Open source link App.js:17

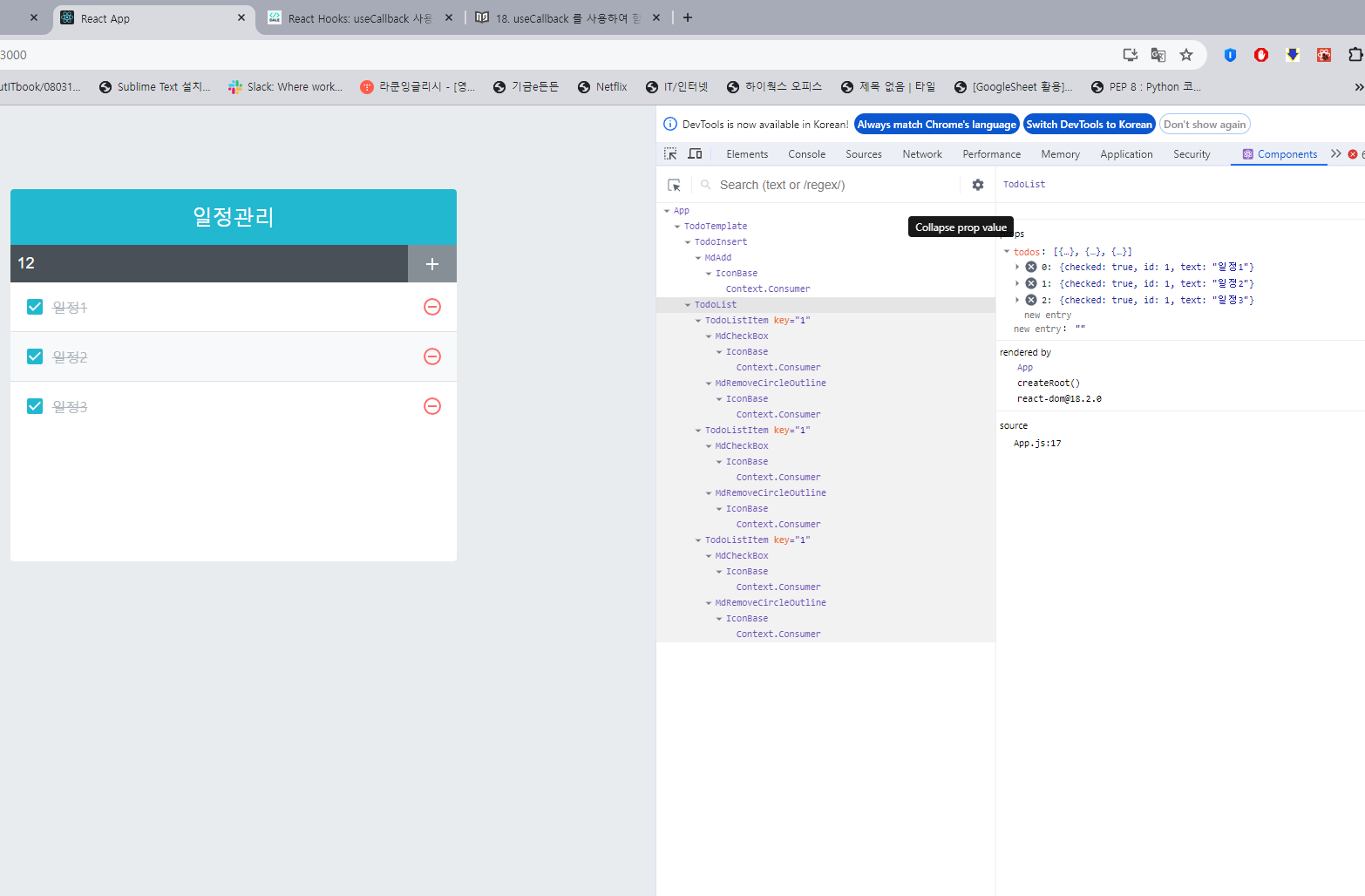click(x=1037, y=444)
